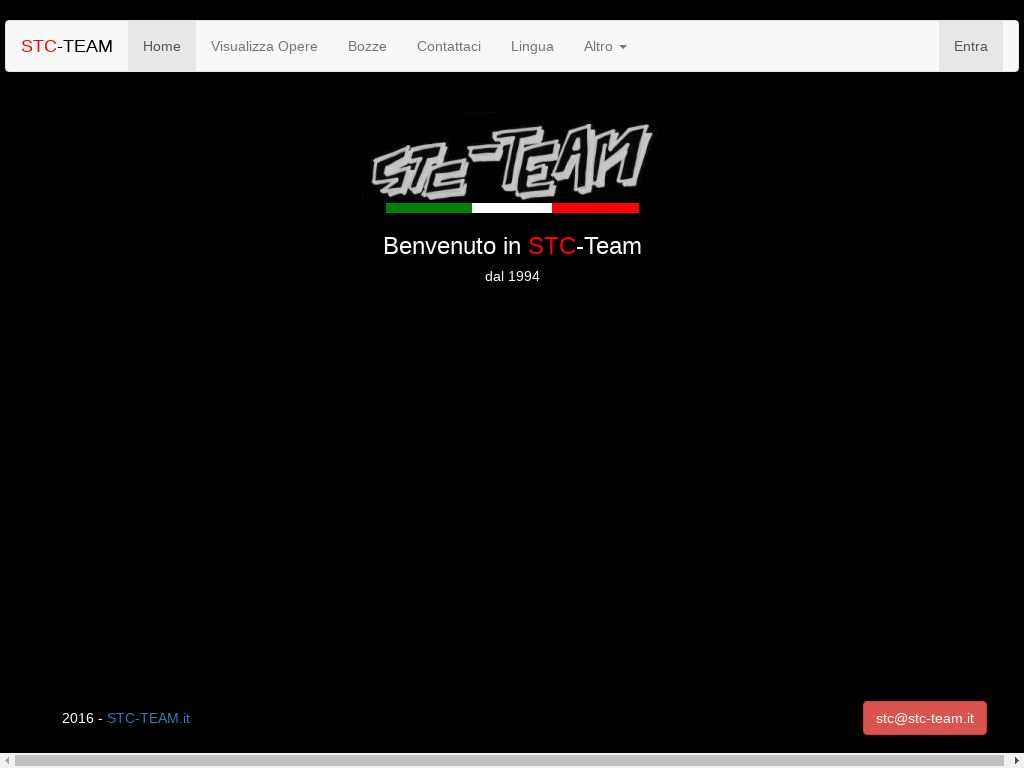Select the Home menu item

click(x=162, y=46)
